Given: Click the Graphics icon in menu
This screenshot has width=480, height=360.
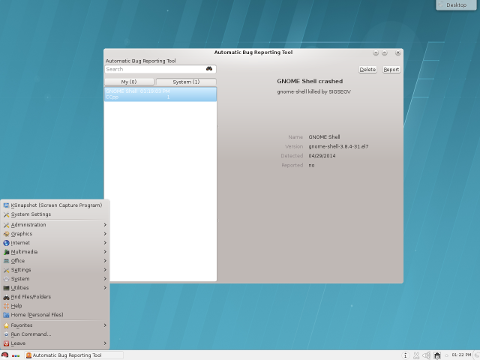Looking at the screenshot, I should [x=6, y=234].
